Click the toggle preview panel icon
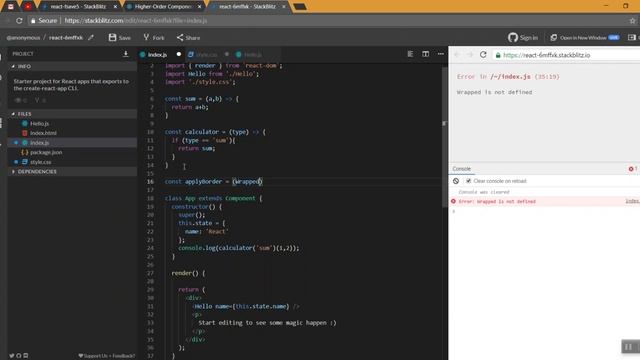The width and height of the screenshot is (640, 360). [632, 38]
